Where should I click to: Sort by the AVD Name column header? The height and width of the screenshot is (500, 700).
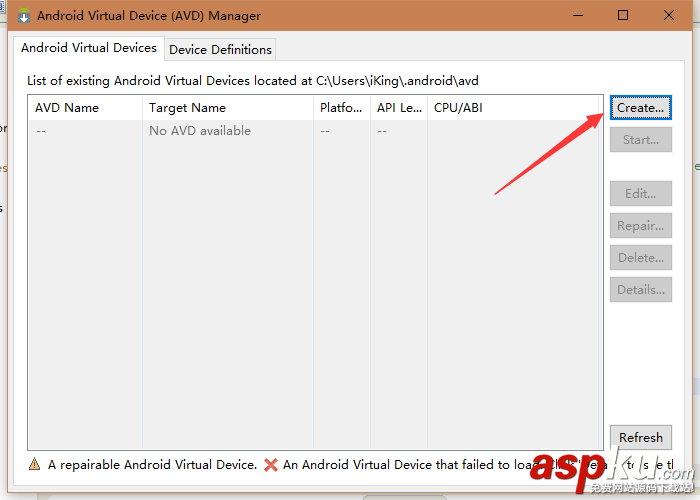[85, 108]
